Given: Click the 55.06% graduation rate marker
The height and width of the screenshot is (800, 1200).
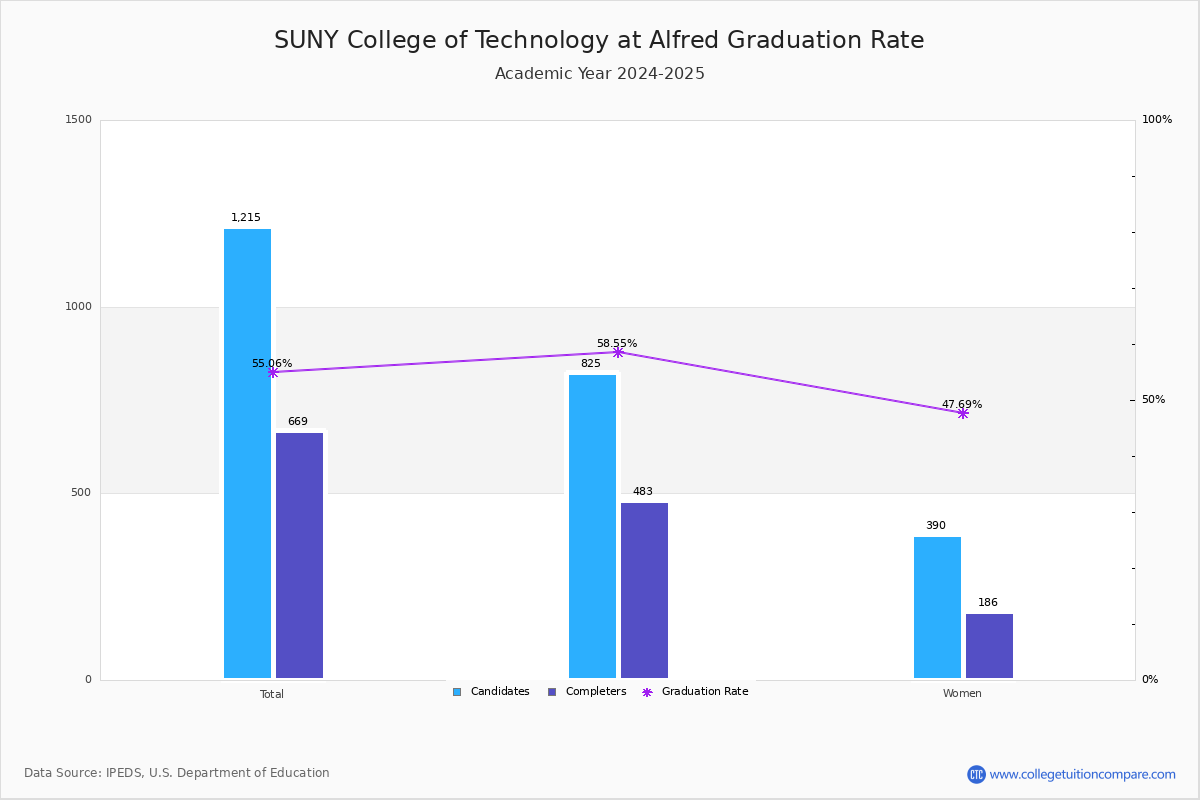Looking at the screenshot, I should tap(272, 372).
